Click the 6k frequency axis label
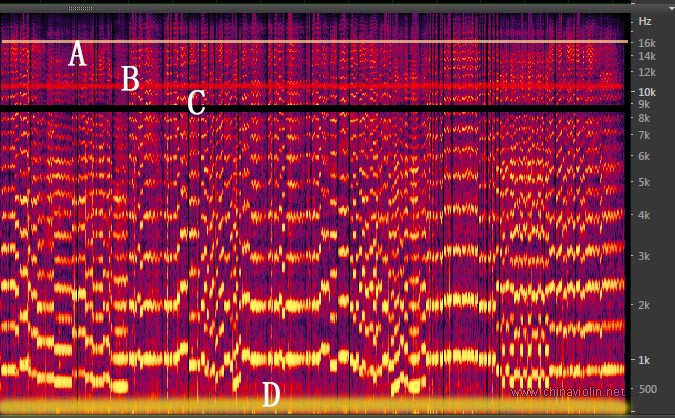 tap(645, 156)
